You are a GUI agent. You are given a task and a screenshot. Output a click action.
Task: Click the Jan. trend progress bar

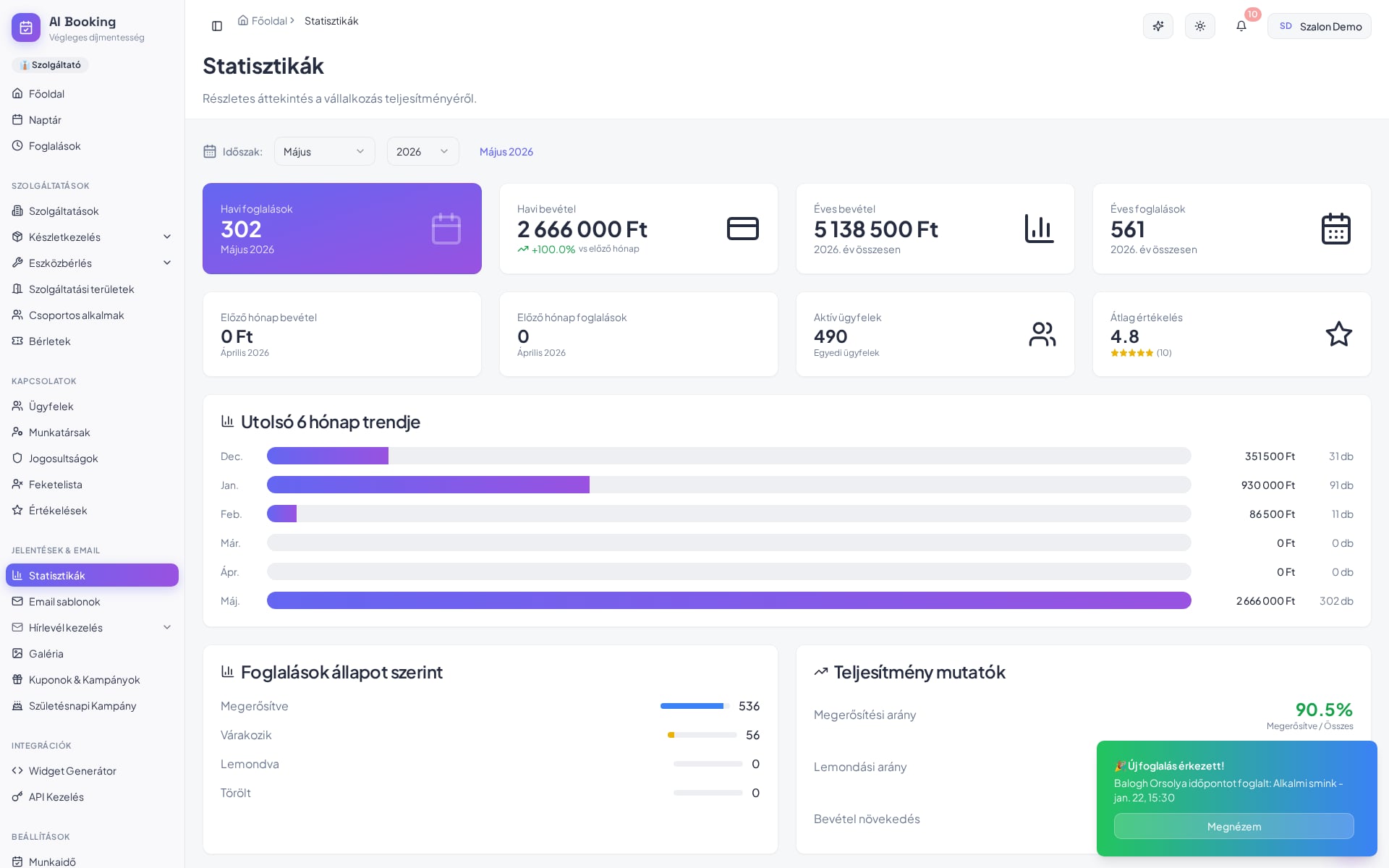tap(729, 485)
